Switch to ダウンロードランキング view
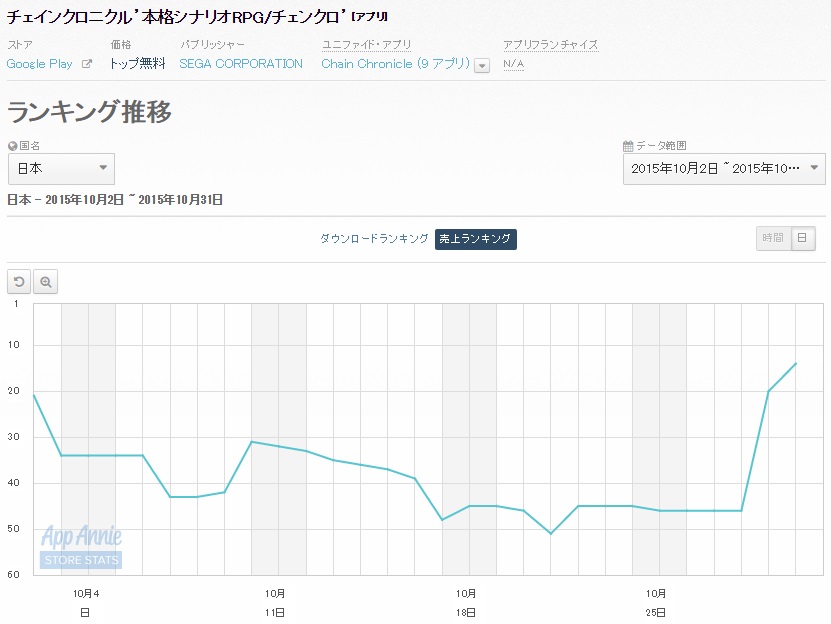The width and height of the screenshot is (831, 624). pos(374,239)
